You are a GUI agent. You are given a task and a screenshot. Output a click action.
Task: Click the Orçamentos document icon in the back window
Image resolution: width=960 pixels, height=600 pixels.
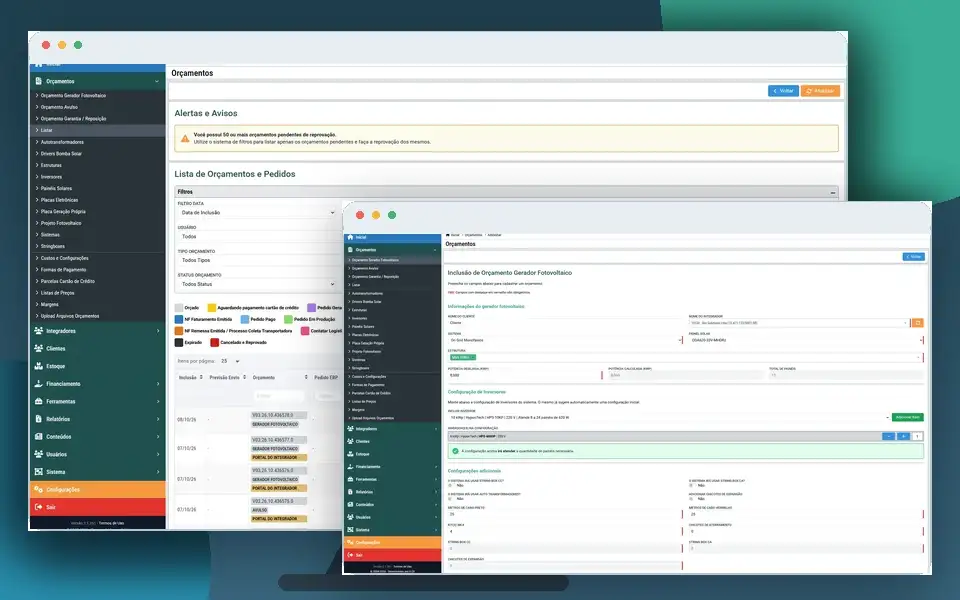(x=39, y=81)
